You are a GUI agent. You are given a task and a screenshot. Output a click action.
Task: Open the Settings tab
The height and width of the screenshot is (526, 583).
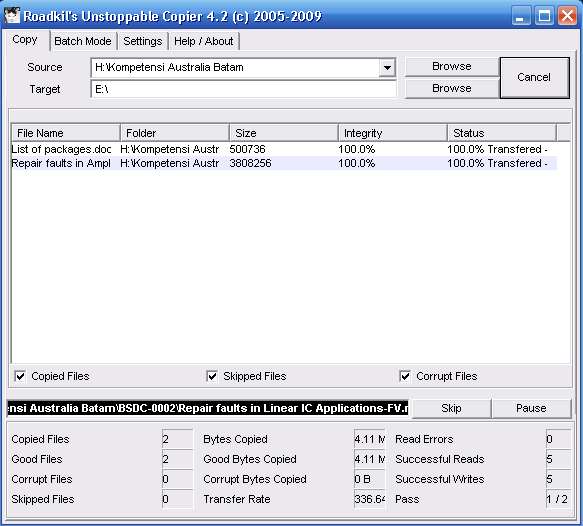142,41
